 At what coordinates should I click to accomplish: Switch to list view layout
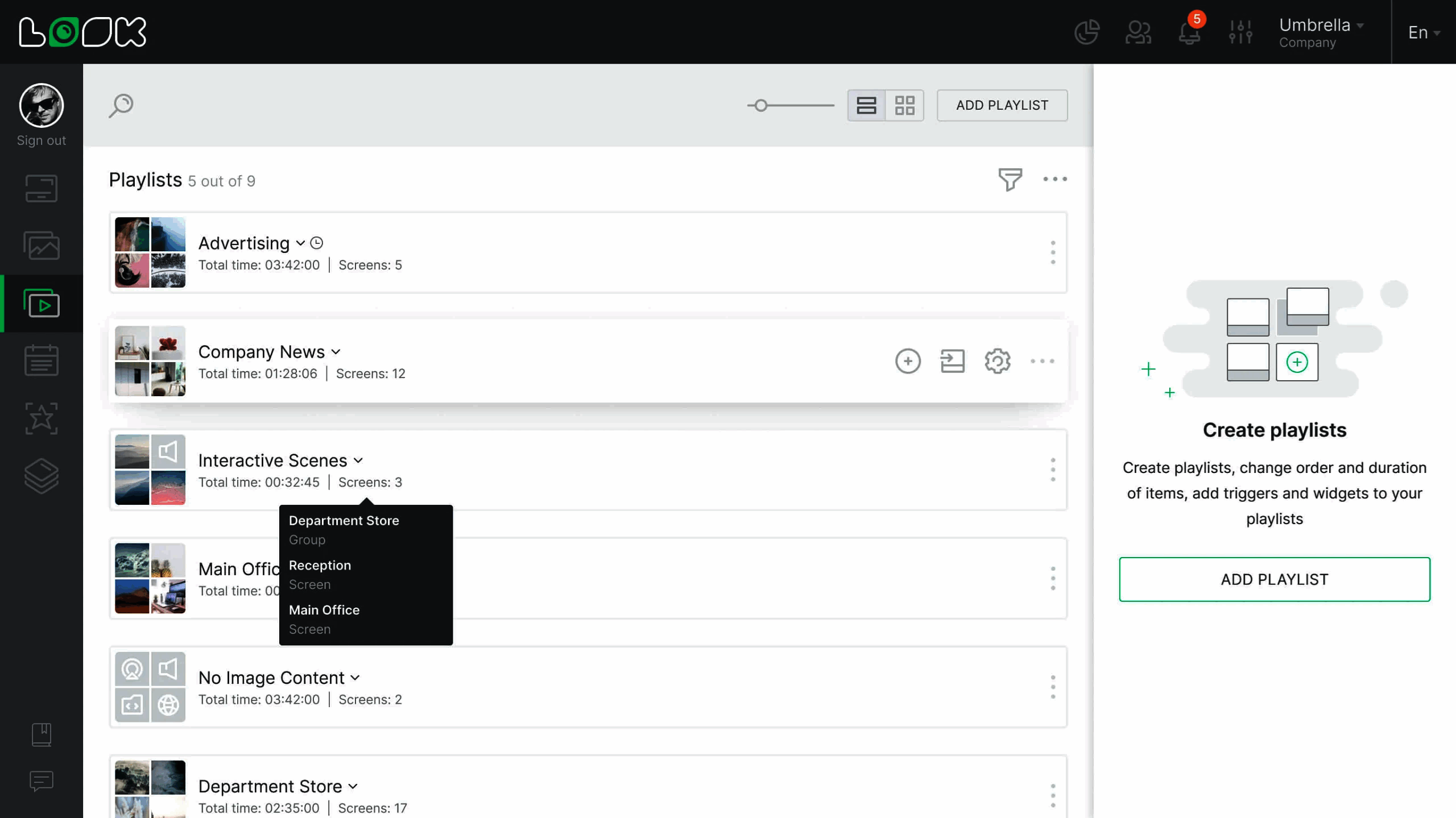(866, 105)
